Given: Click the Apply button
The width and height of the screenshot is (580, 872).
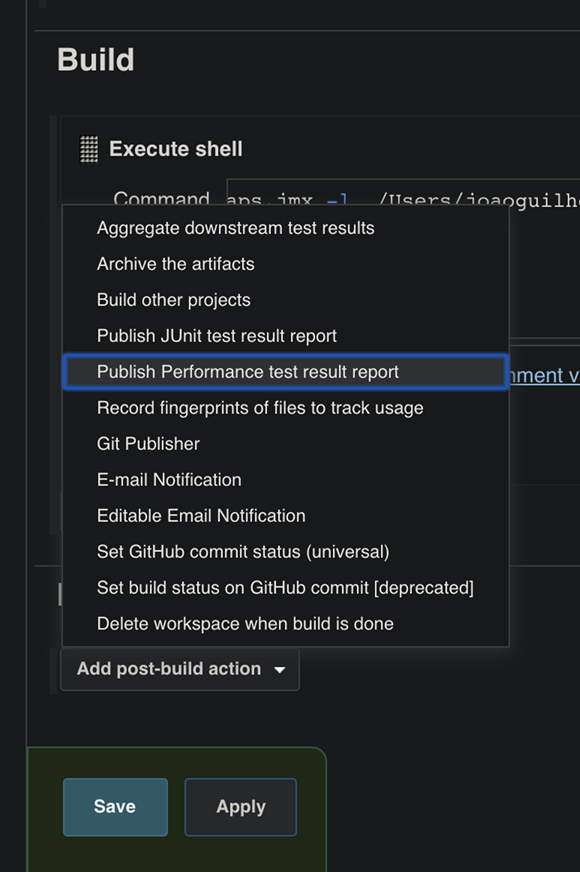Looking at the screenshot, I should point(241,807).
